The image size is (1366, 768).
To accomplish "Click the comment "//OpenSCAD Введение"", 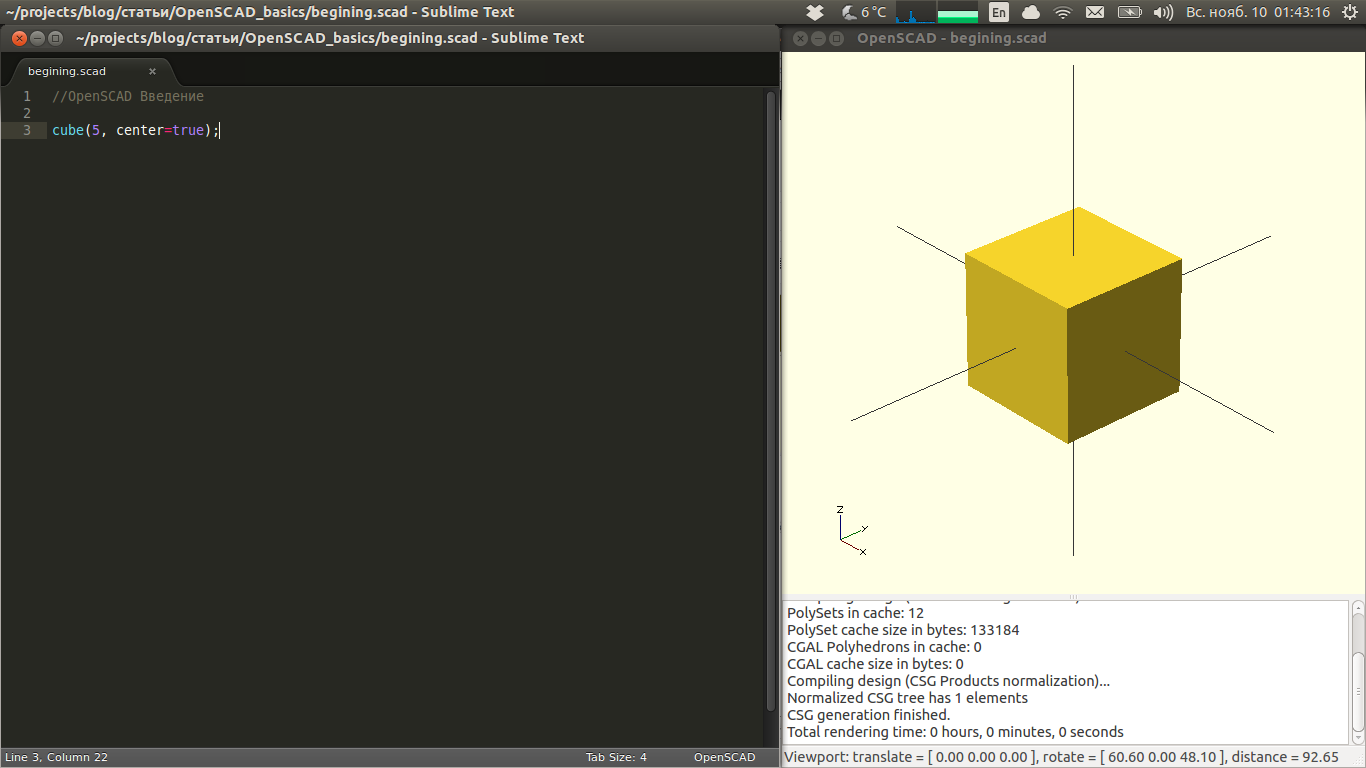I will pyautogui.click(x=128, y=96).
